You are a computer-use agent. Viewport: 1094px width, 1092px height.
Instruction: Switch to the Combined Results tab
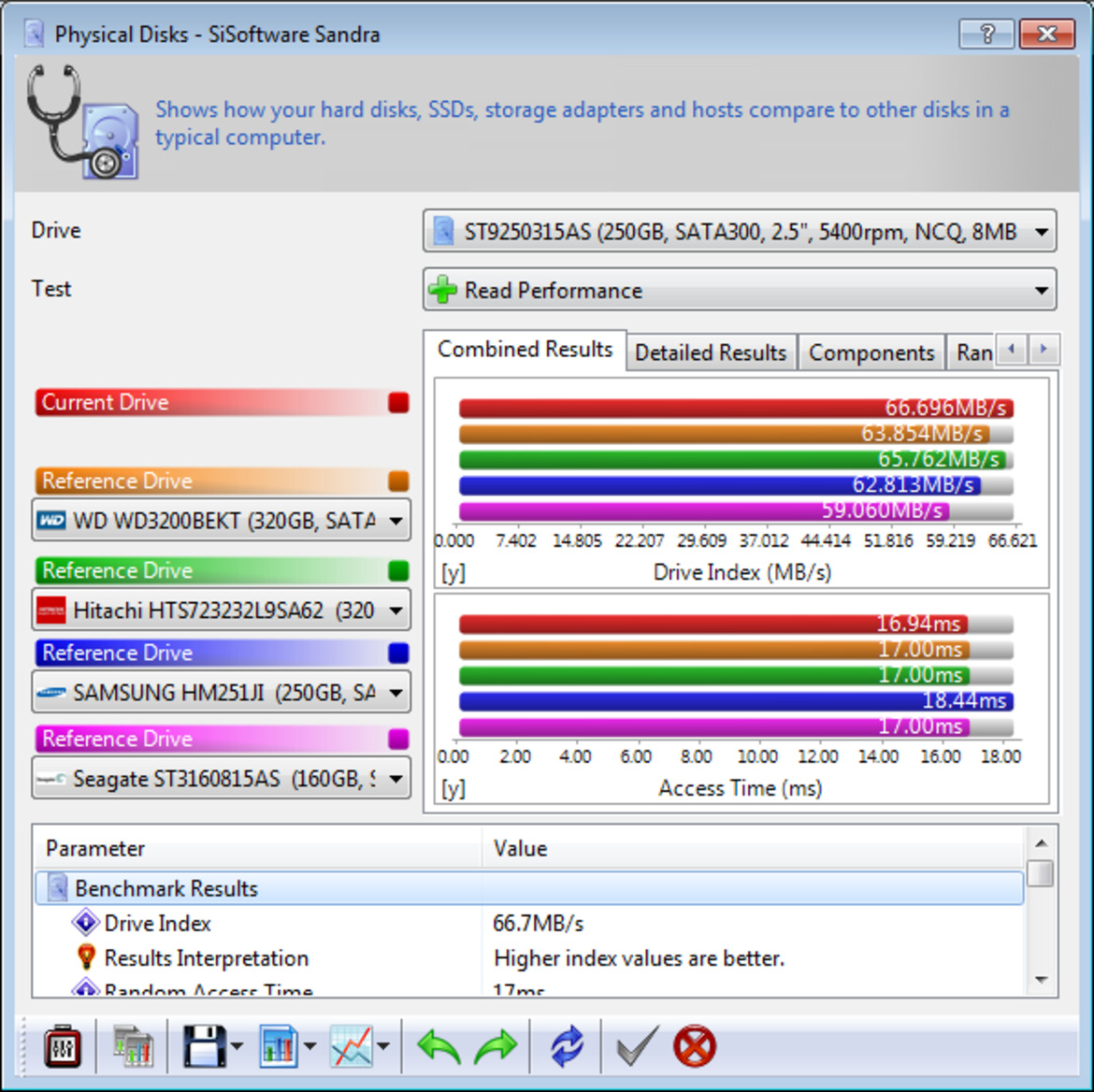click(525, 349)
